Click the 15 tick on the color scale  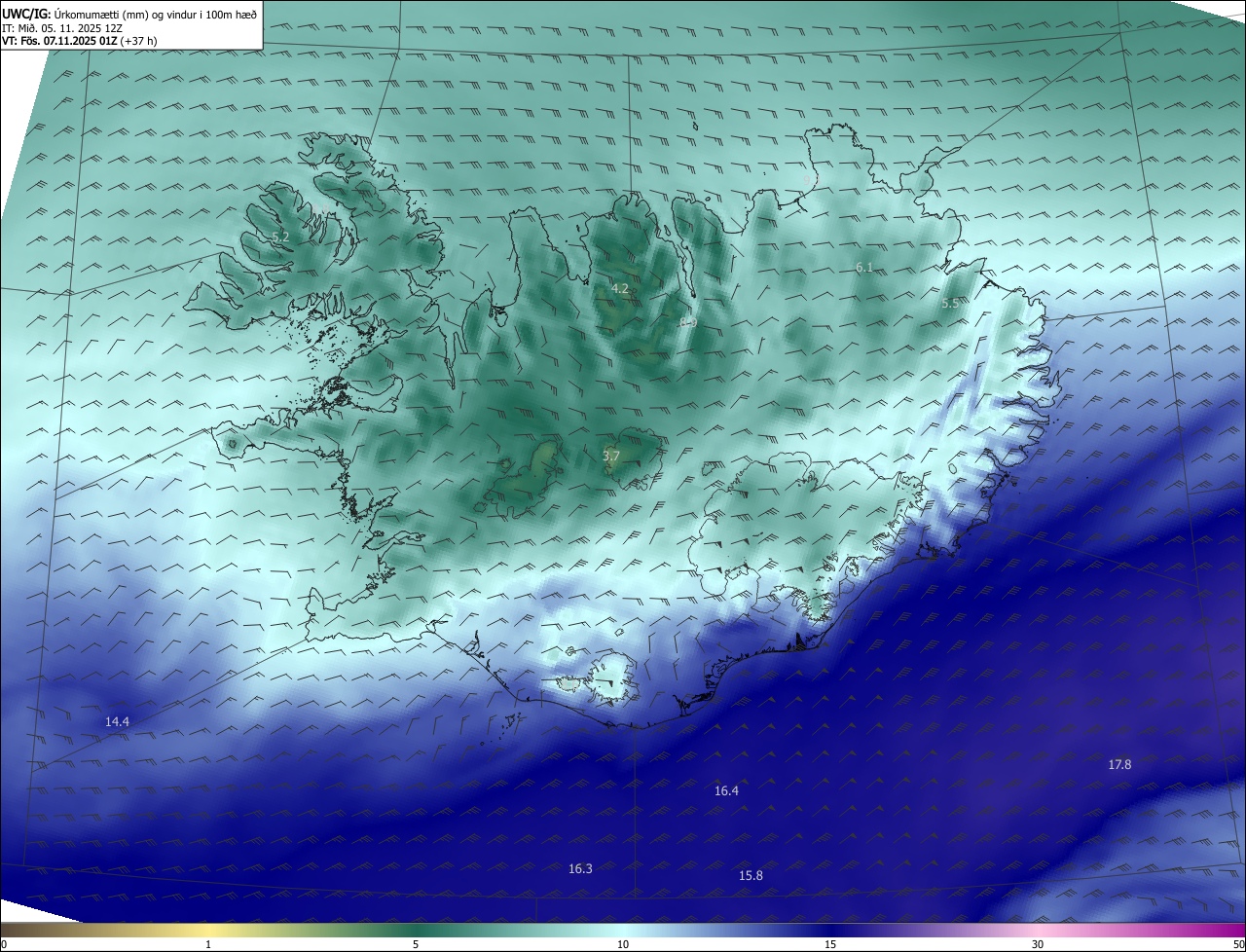(x=830, y=944)
